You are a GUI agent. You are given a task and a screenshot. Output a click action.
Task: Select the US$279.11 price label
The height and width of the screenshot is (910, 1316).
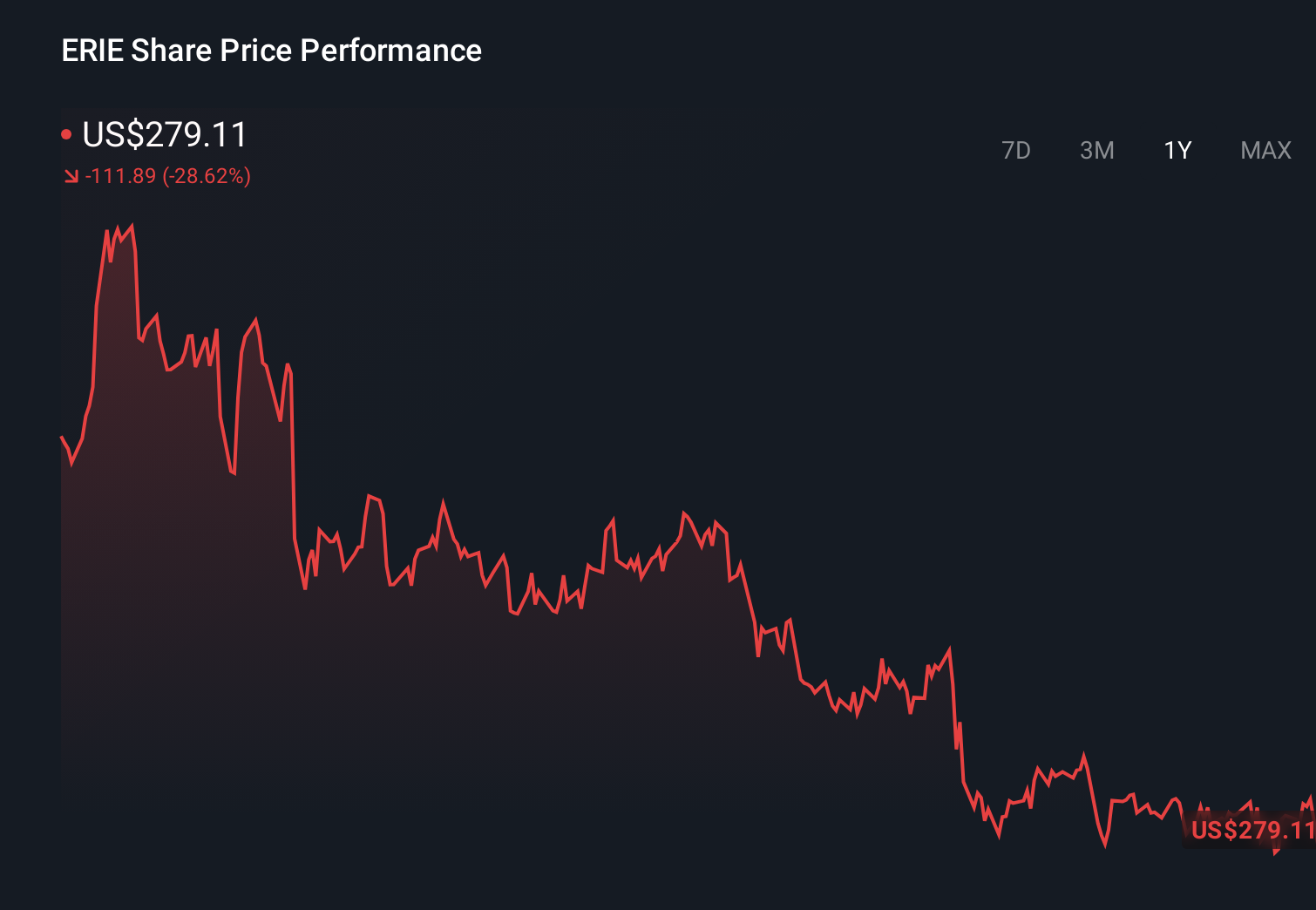tap(164, 135)
